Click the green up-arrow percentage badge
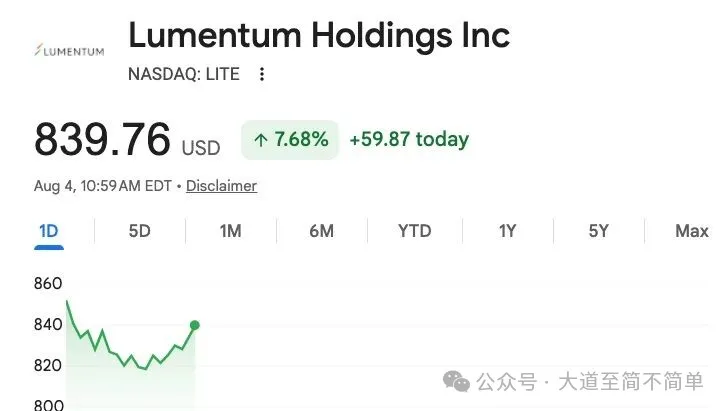 pyautogui.click(x=290, y=140)
